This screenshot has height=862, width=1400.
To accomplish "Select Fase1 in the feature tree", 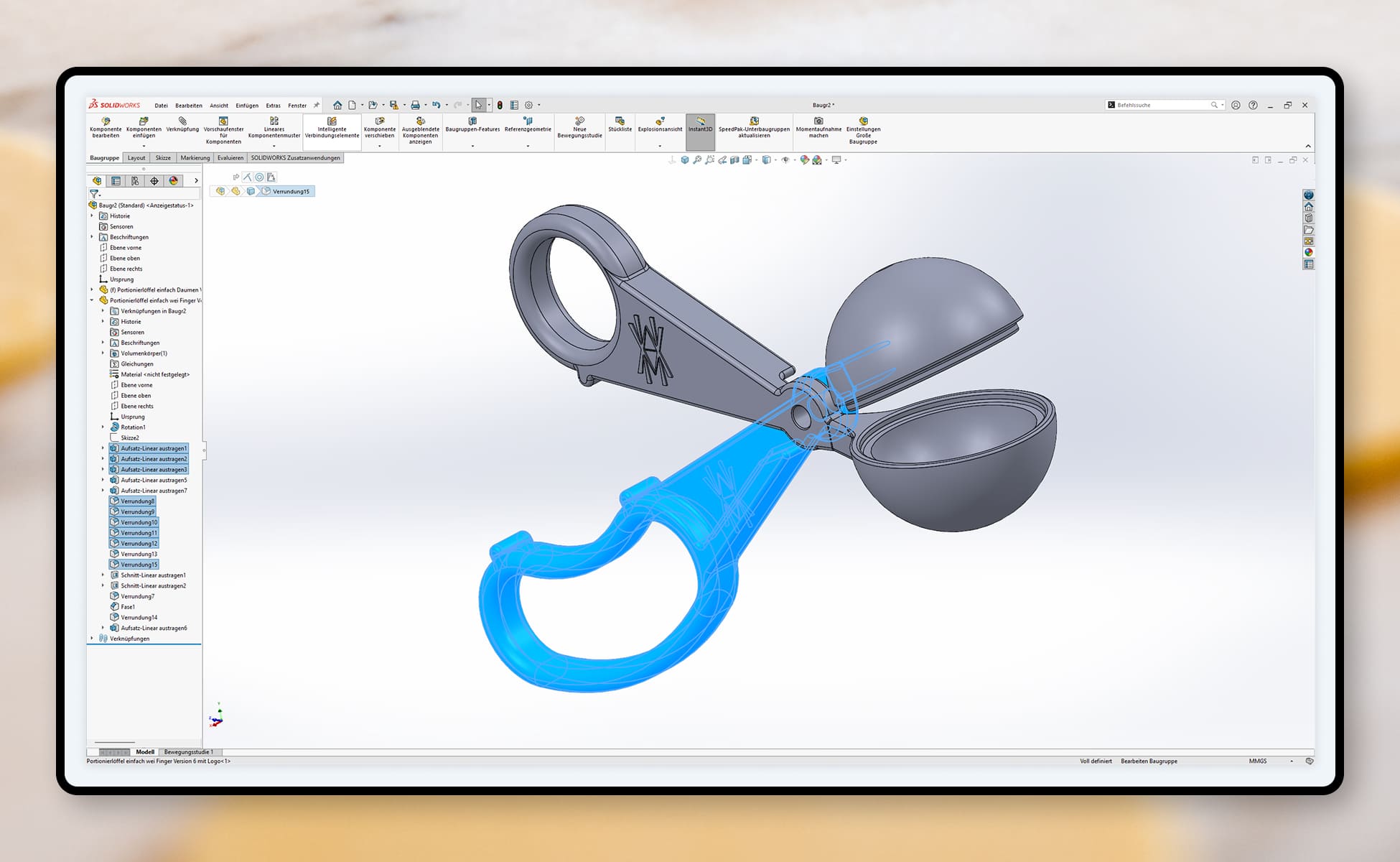I will pyautogui.click(x=123, y=607).
